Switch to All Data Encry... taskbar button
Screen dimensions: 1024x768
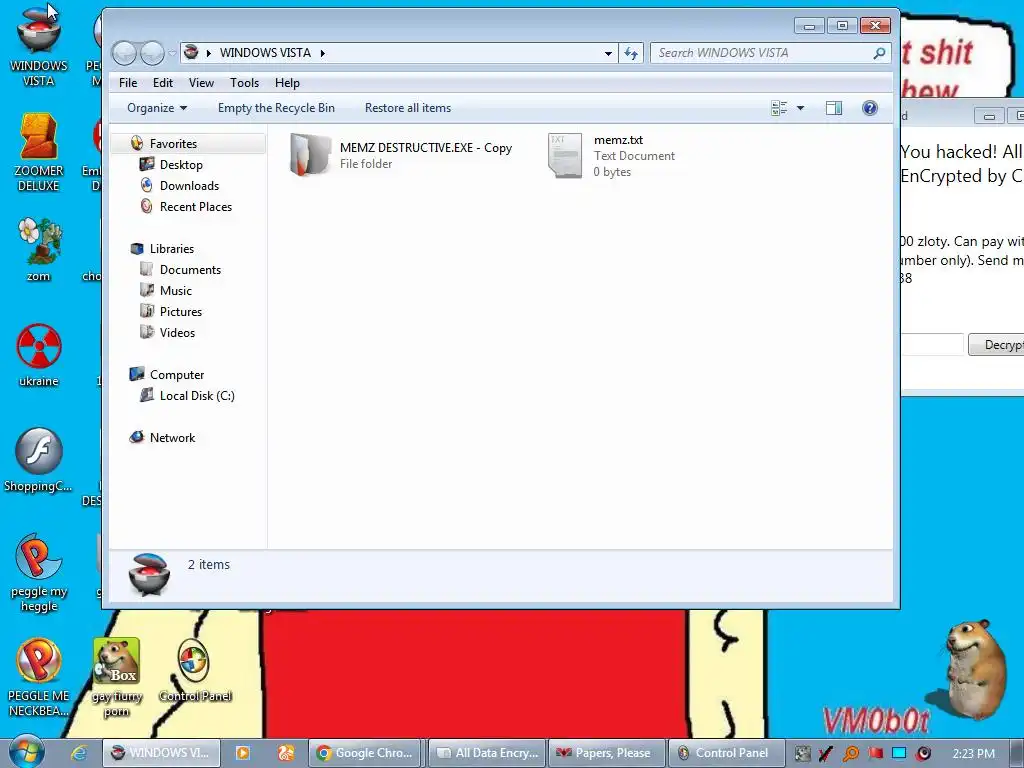[487, 753]
